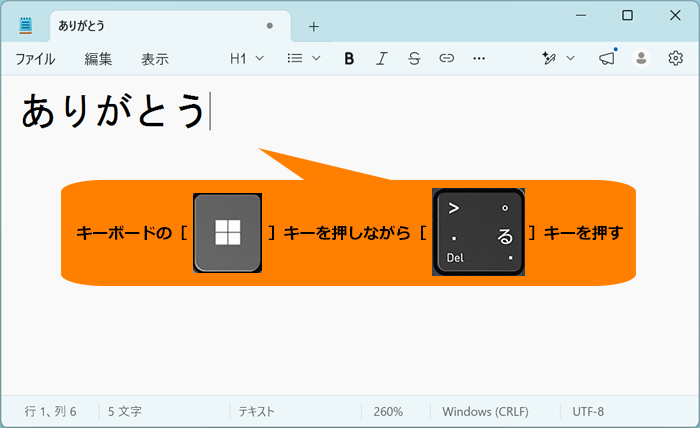Open the account profile icon
700x428 pixels.
[642, 58]
